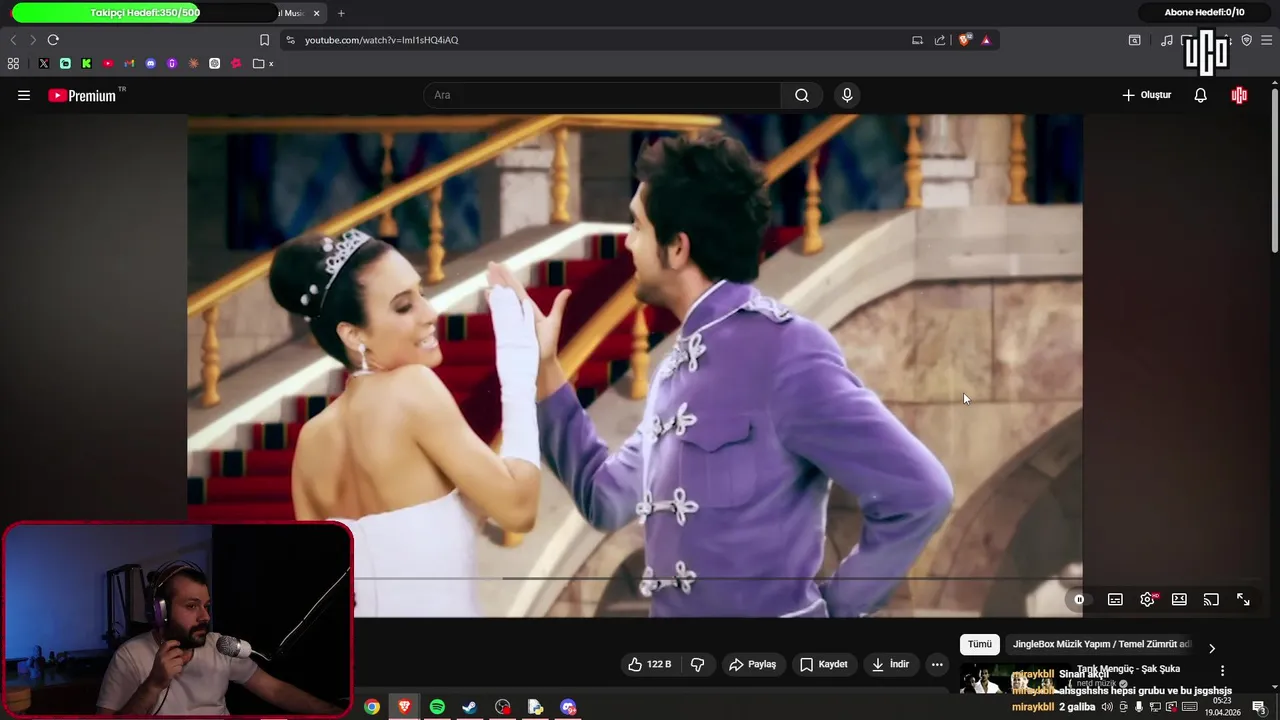Open the account avatar menu
The height and width of the screenshot is (720, 1280).
click(x=1240, y=95)
